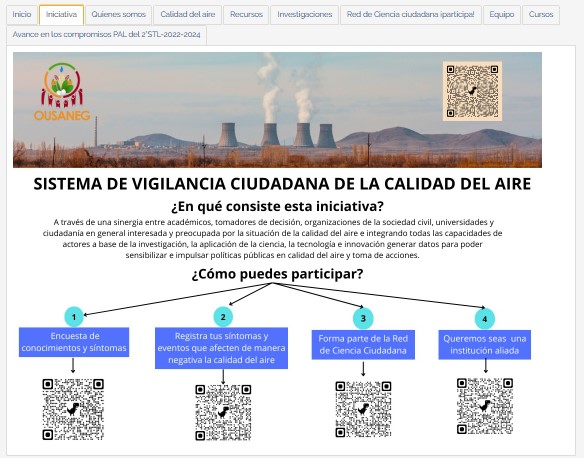Open Avance en los compromisos PAL tab
This screenshot has width=584, height=458.
(x=107, y=35)
